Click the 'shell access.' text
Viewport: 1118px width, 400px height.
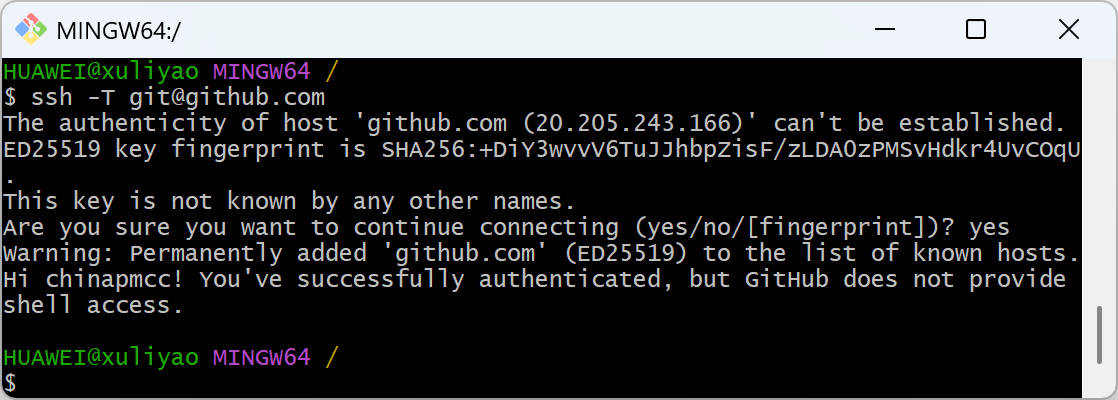pyautogui.click(x=94, y=306)
